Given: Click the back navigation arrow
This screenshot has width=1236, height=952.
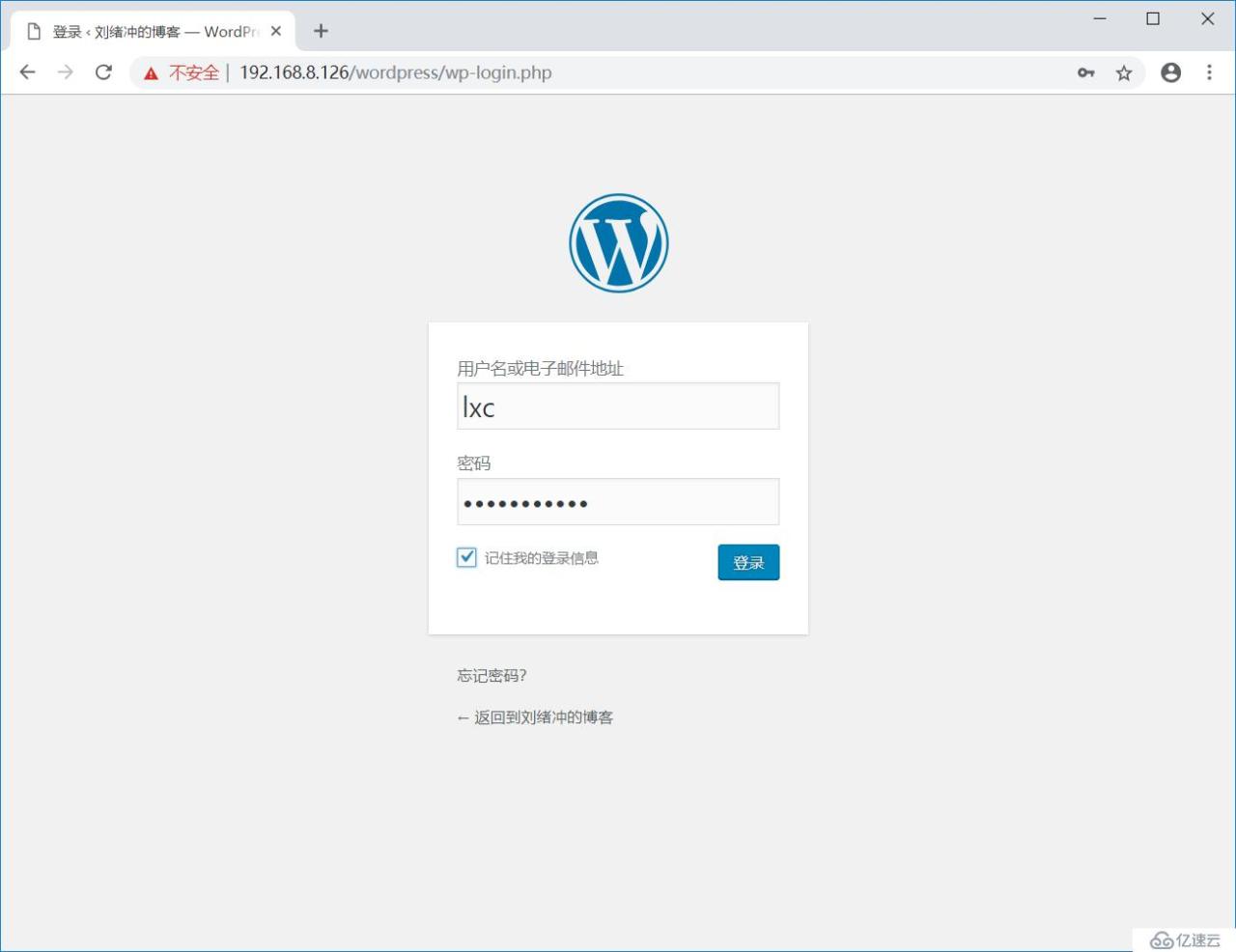Looking at the screenshot, I should point(27,71).
